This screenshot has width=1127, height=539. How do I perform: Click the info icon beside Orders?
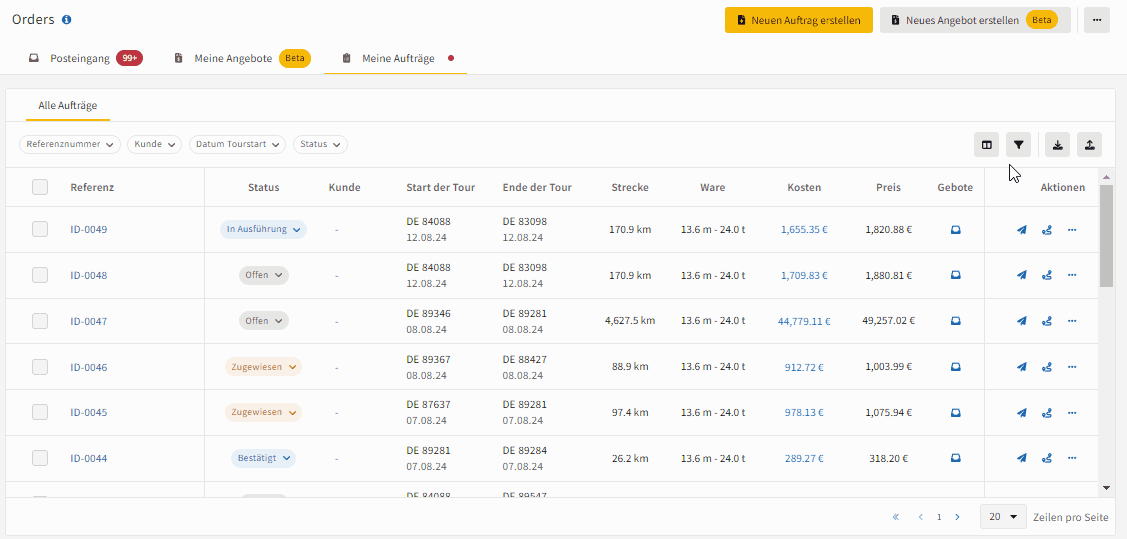point(67,19)
